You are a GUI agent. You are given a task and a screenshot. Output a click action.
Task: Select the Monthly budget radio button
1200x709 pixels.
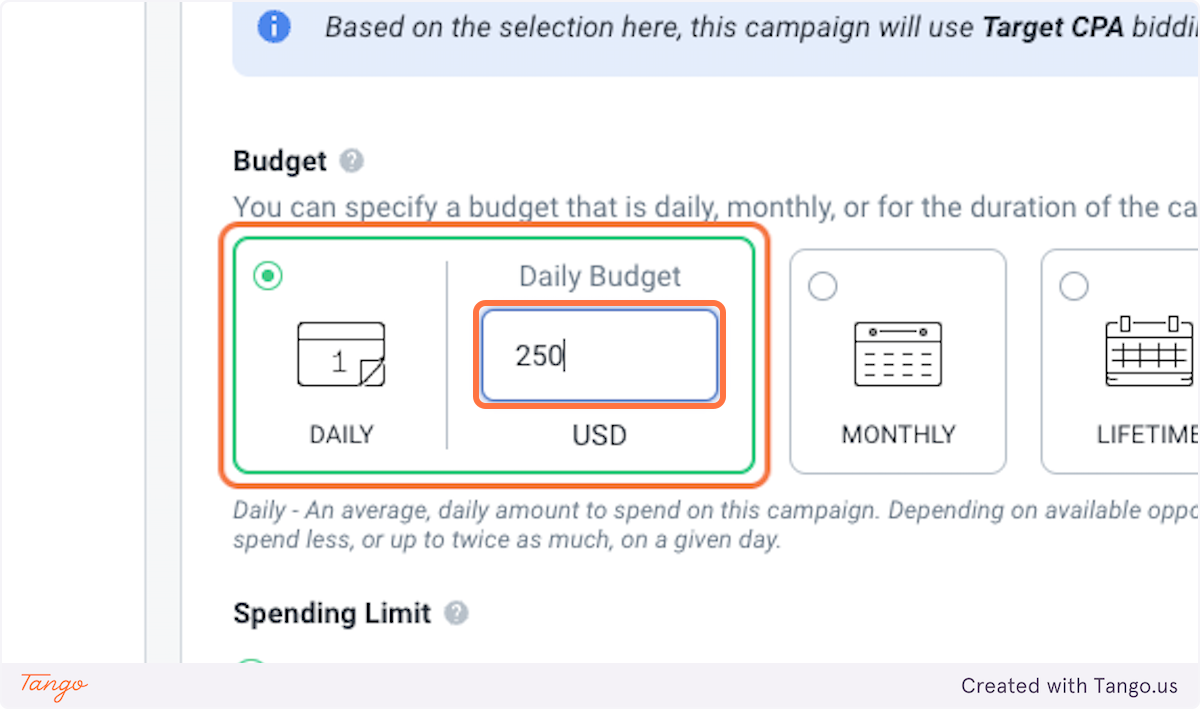coord(822,287)
